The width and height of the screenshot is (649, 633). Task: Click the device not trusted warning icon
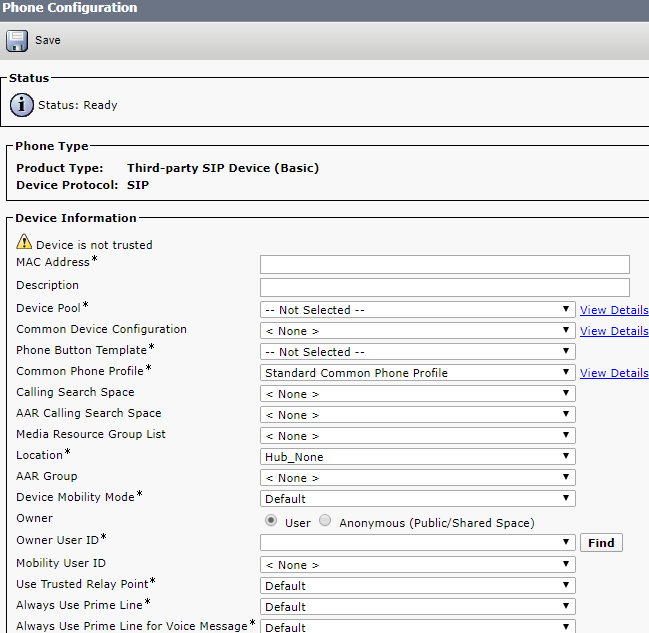pos(24,243)
